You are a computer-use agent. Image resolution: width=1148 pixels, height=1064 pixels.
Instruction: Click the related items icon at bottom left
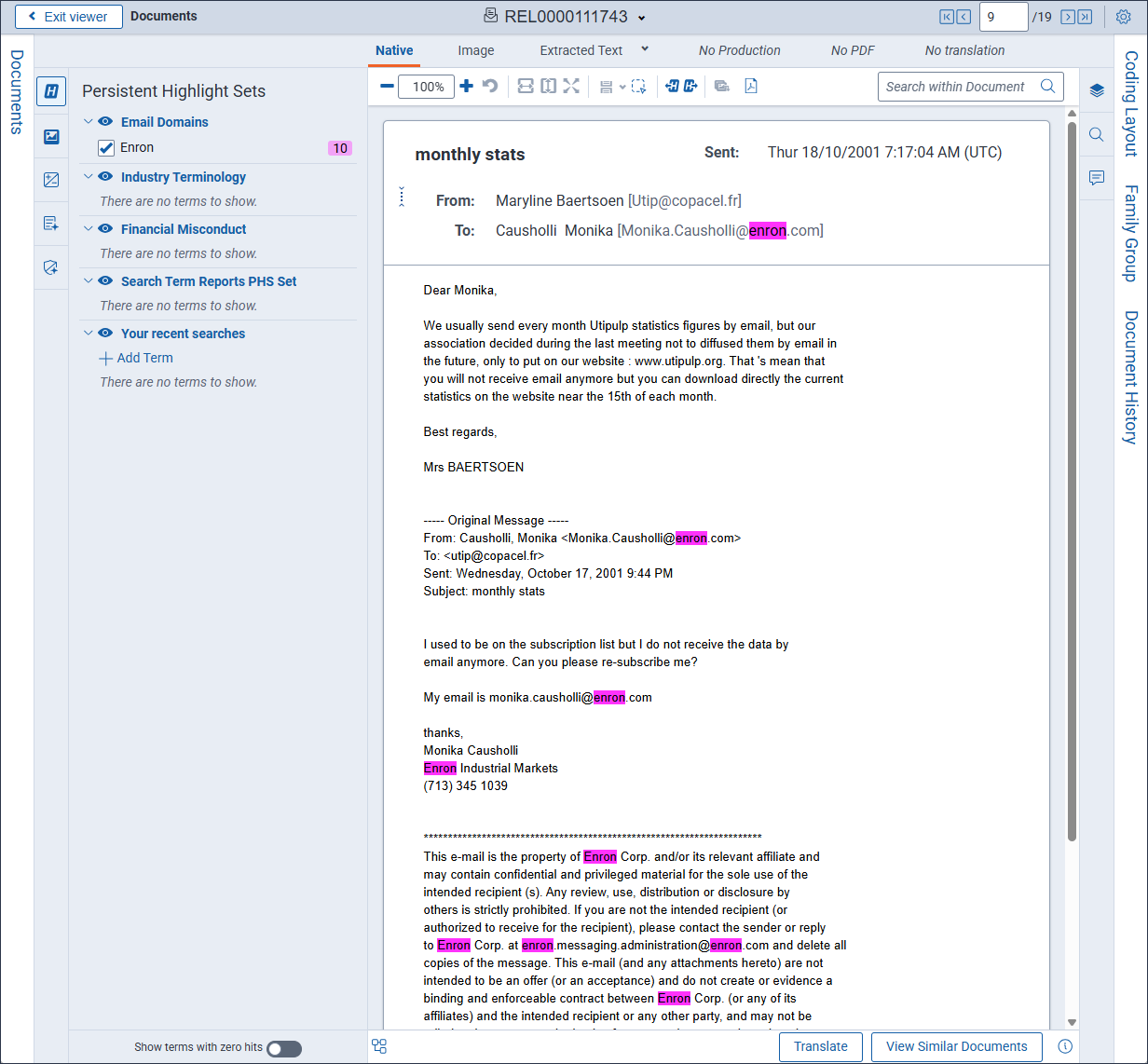(x=379, y=1046)
